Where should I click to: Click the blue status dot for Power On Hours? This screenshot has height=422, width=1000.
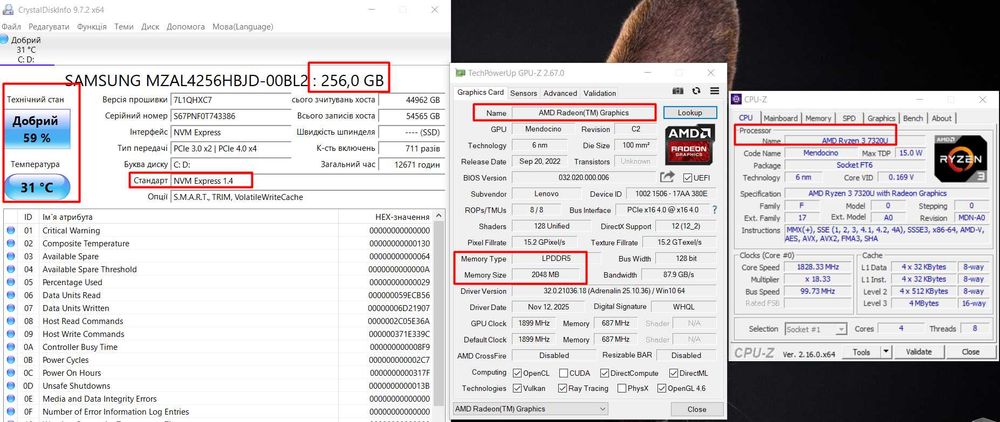[x=10, y=373]
